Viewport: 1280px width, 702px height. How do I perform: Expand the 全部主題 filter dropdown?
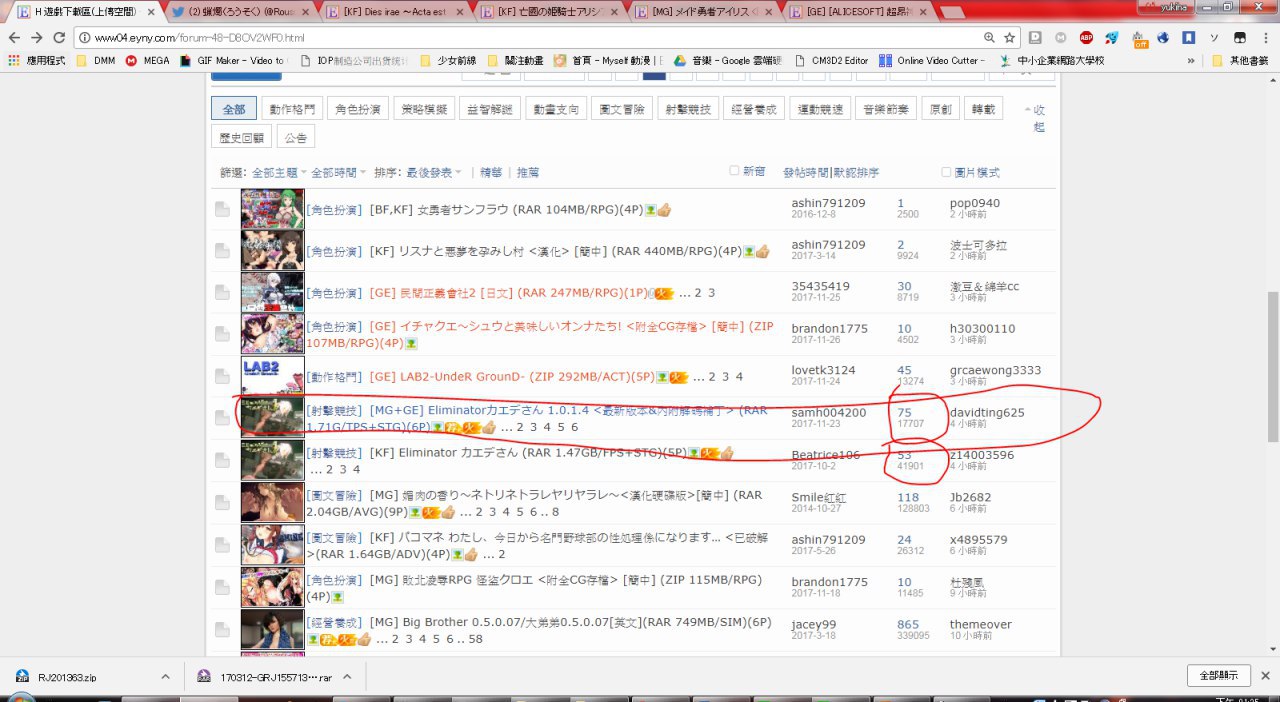coord(278,172)
